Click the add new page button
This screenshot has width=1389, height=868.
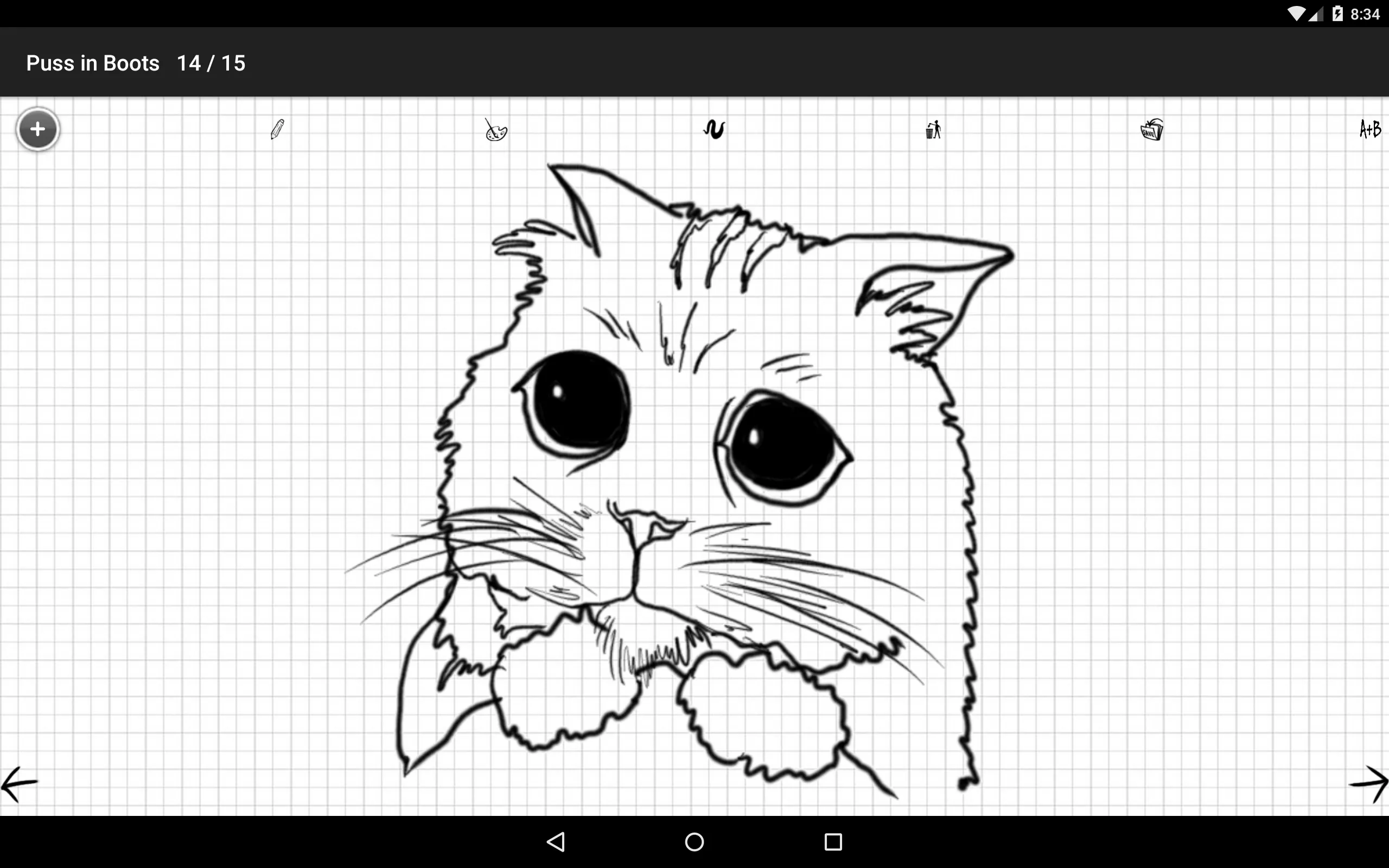pos(37,128)
